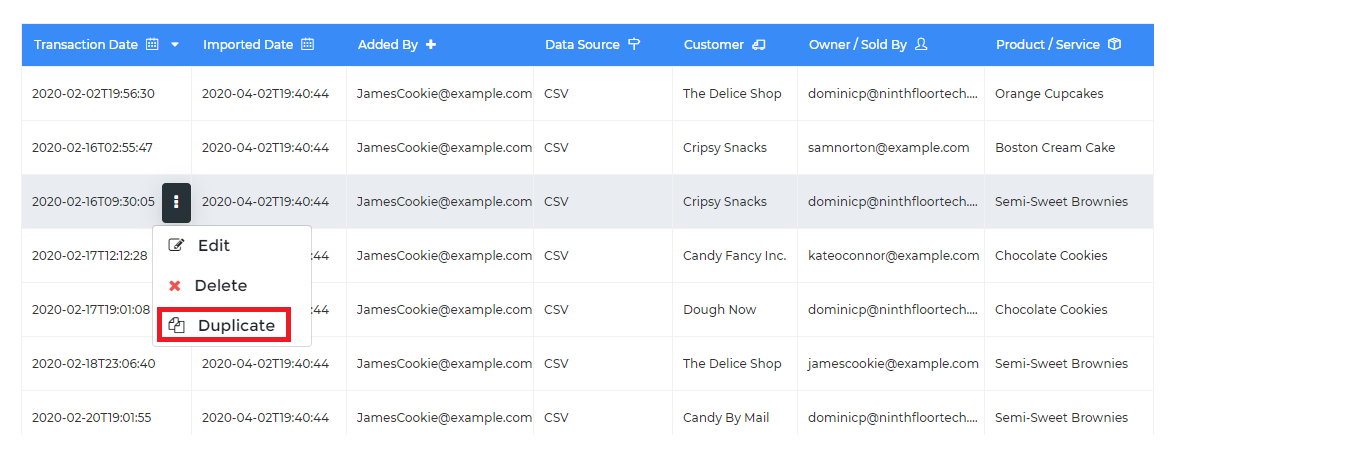Click the Product / Service column header
1351x465 pixels.
(x=1048, y=44)
